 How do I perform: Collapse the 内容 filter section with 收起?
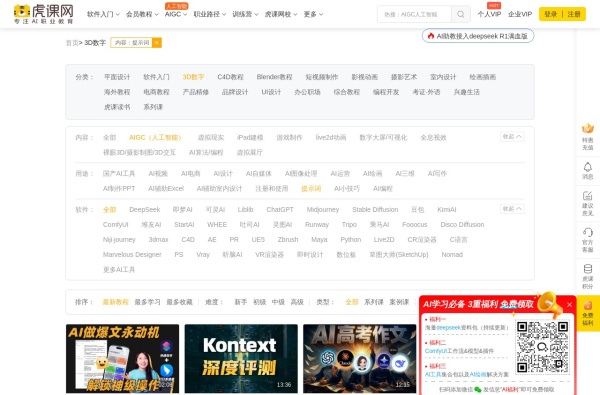click(x=512, y=137)
